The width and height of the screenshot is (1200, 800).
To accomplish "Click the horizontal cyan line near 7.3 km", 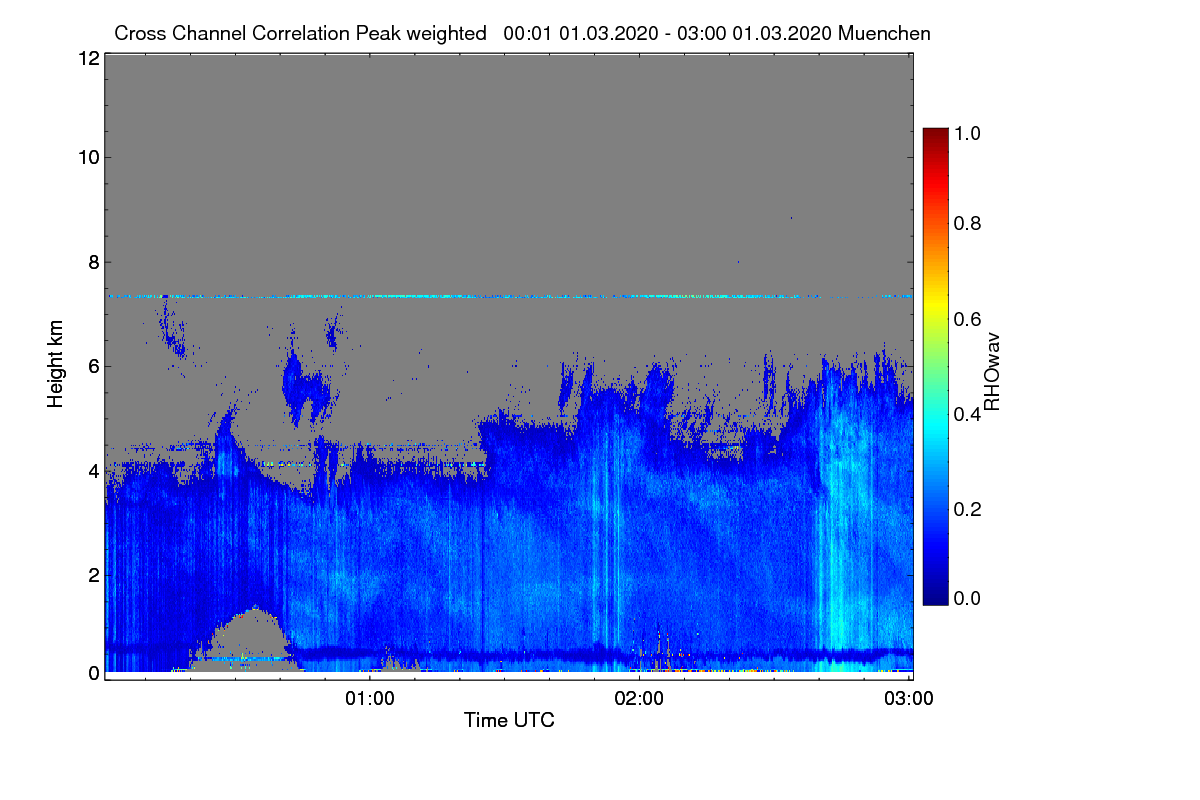I will pos(508,296).
